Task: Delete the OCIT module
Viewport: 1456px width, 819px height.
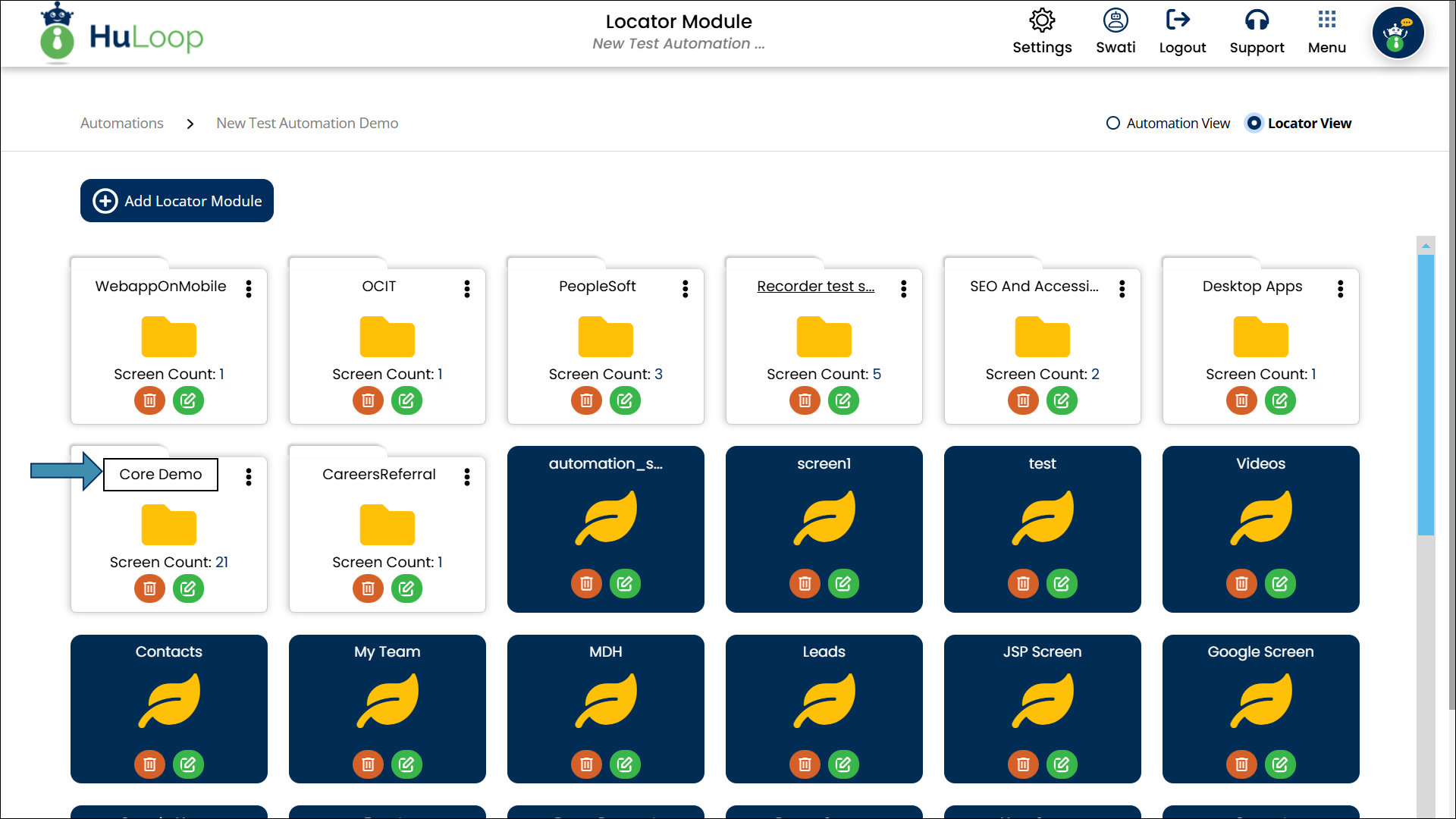Action: click(368, 400)
